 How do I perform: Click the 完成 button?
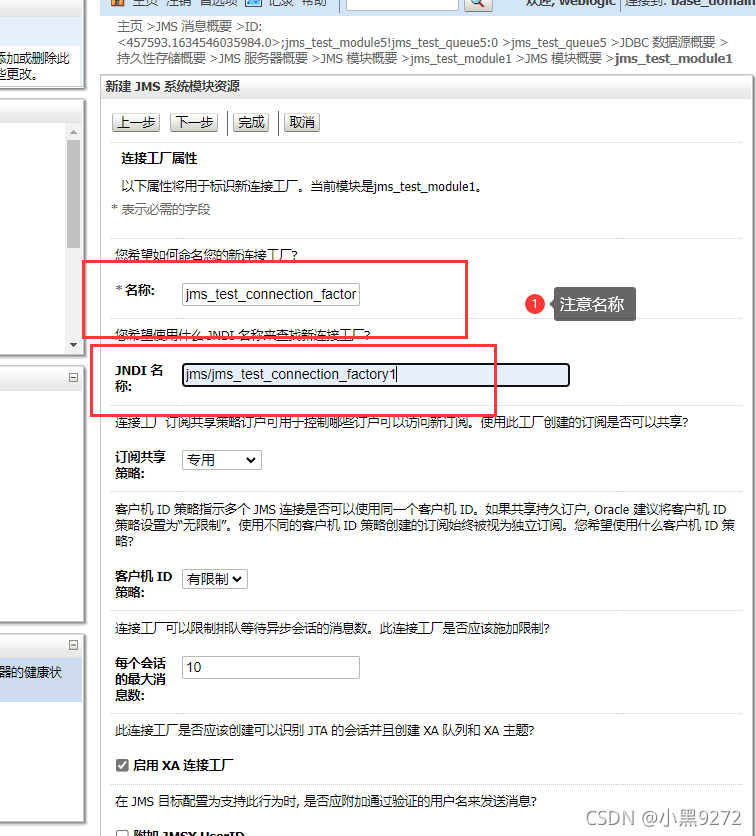pos(251,123)
